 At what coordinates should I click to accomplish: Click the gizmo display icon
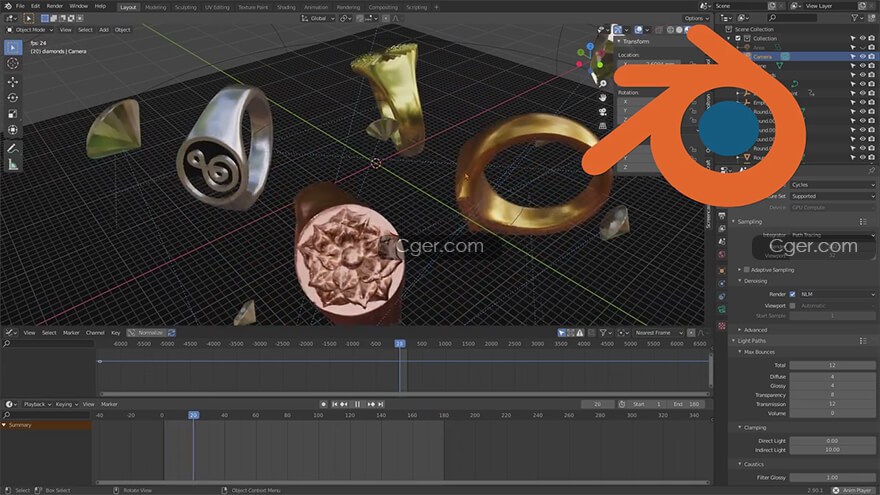pos(616,30)
